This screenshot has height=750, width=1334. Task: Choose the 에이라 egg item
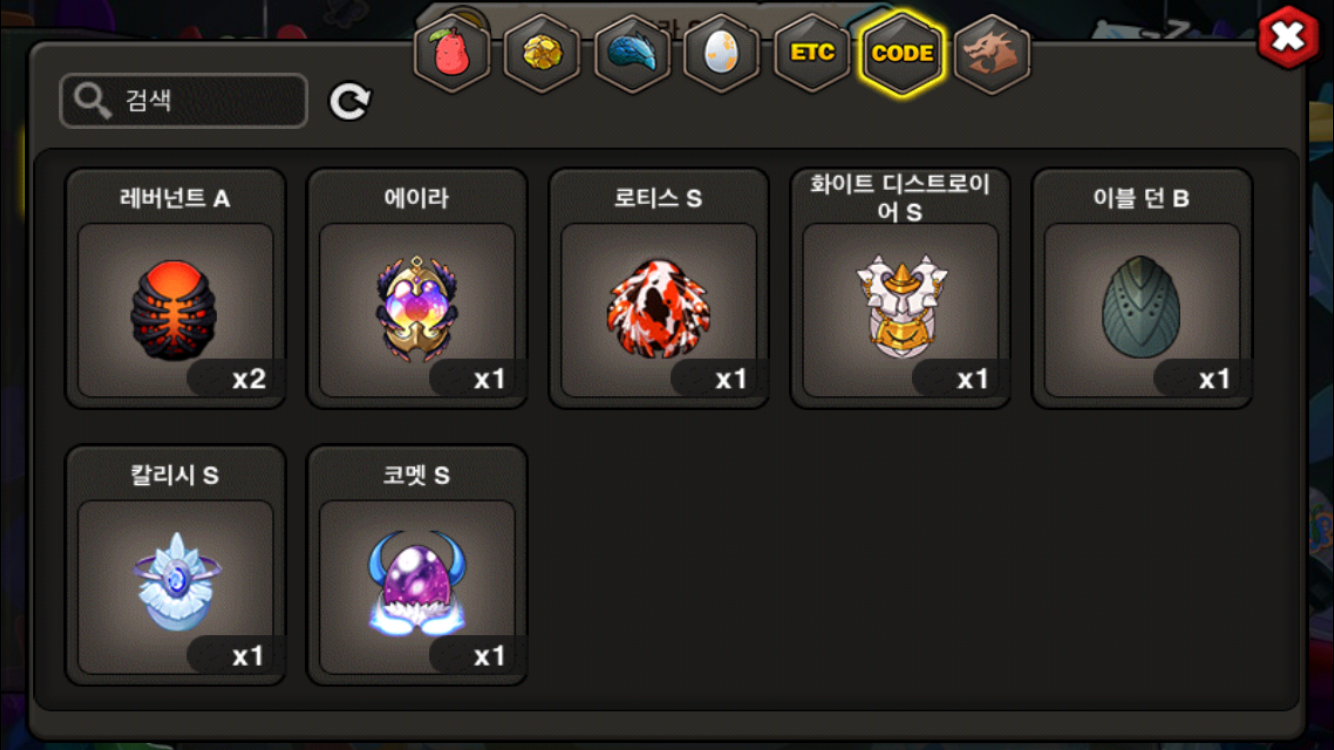click(417, 288)
